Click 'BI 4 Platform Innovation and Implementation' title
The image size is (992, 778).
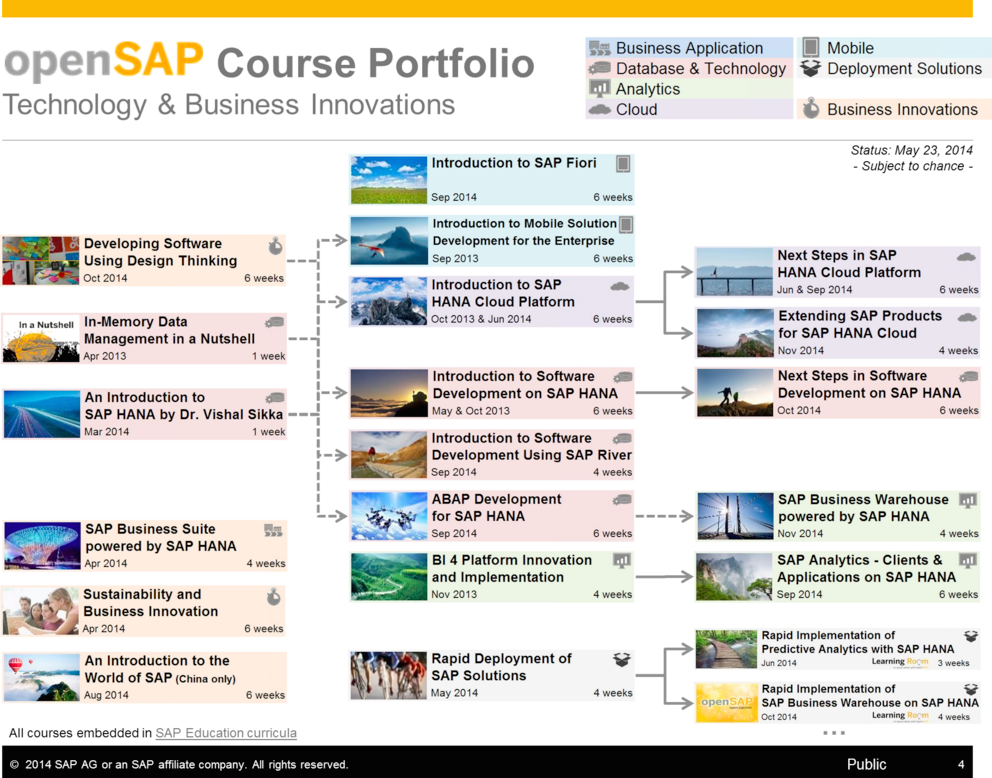[512, 569]
